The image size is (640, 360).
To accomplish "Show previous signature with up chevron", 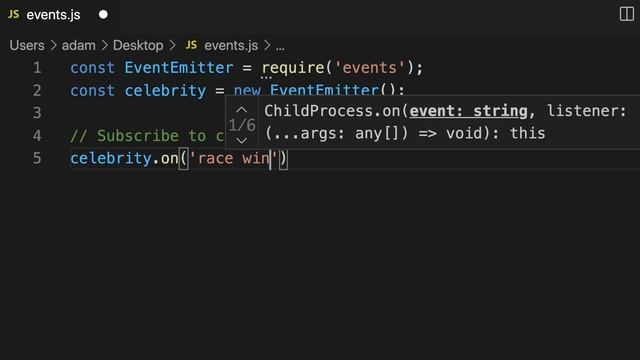I will point(242,110).
